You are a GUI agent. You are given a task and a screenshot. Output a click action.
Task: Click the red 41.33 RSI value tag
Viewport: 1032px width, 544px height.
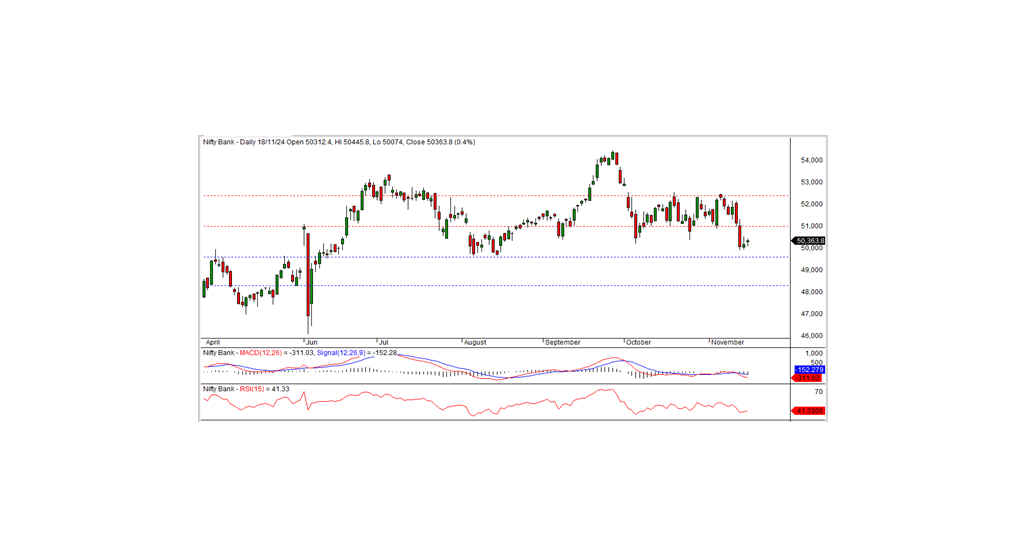point(808,411)
